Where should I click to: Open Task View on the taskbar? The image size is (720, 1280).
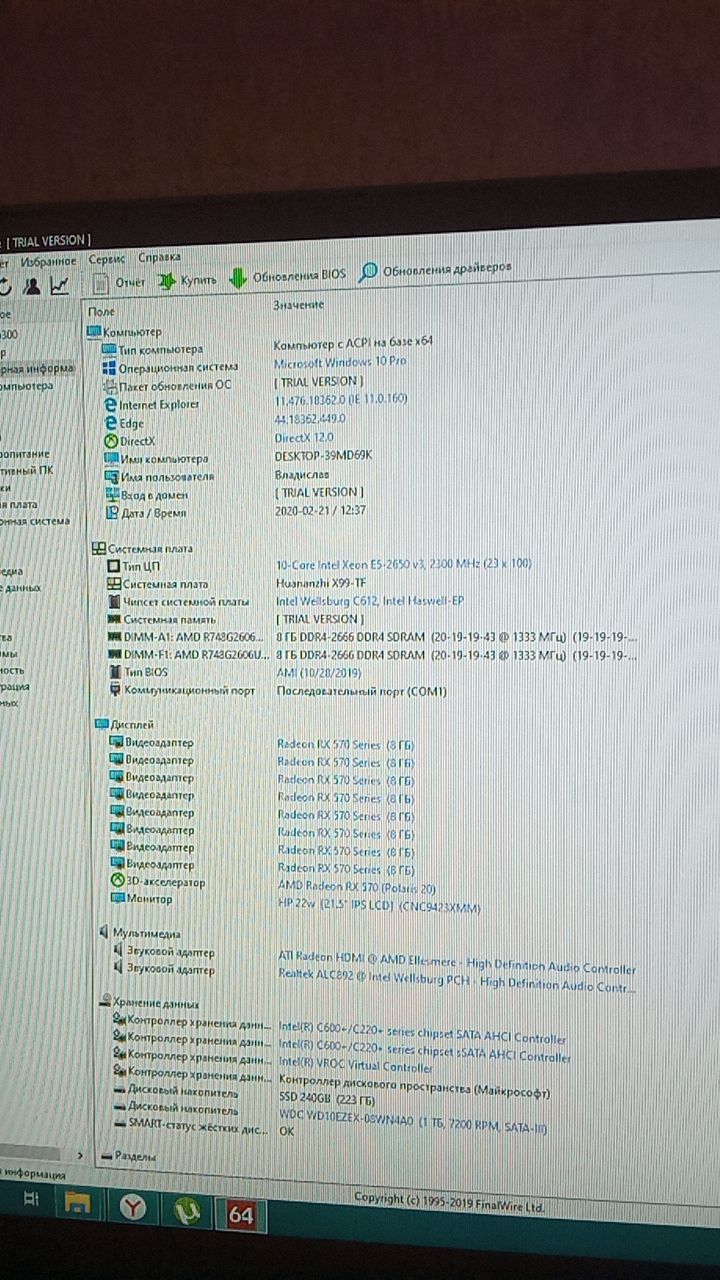(31, 1200)
